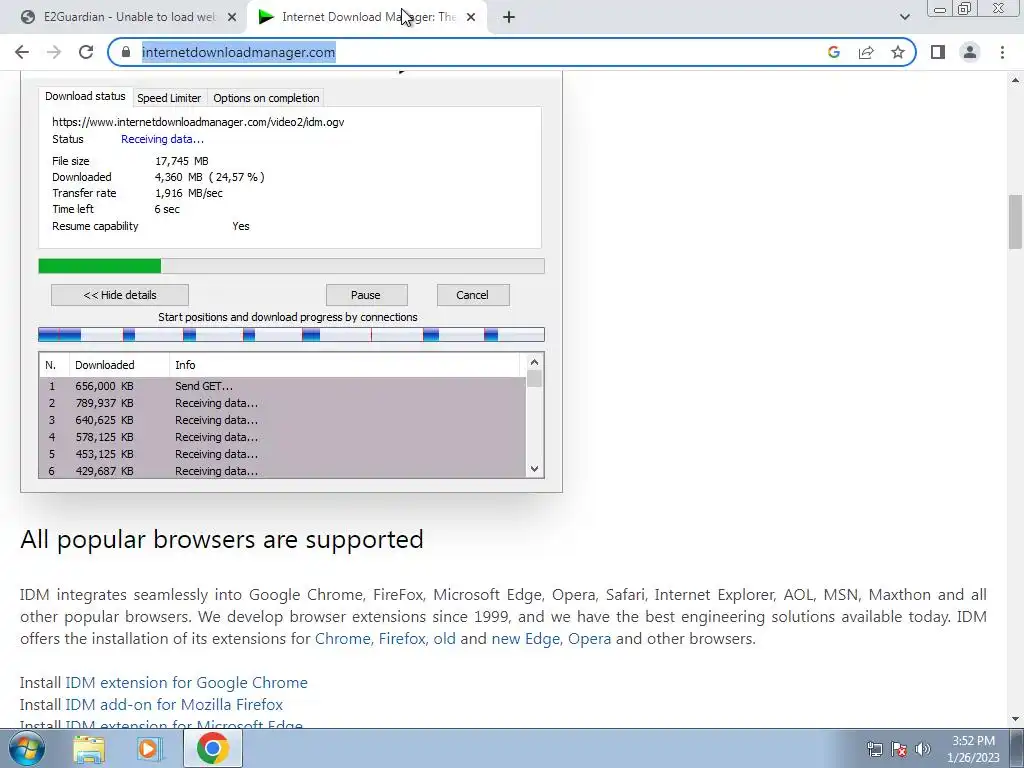Click the page vertical scrollbar thumb
This screenshot has height=768, width=1024.
pyautogui.click(x=1015, y=222)
